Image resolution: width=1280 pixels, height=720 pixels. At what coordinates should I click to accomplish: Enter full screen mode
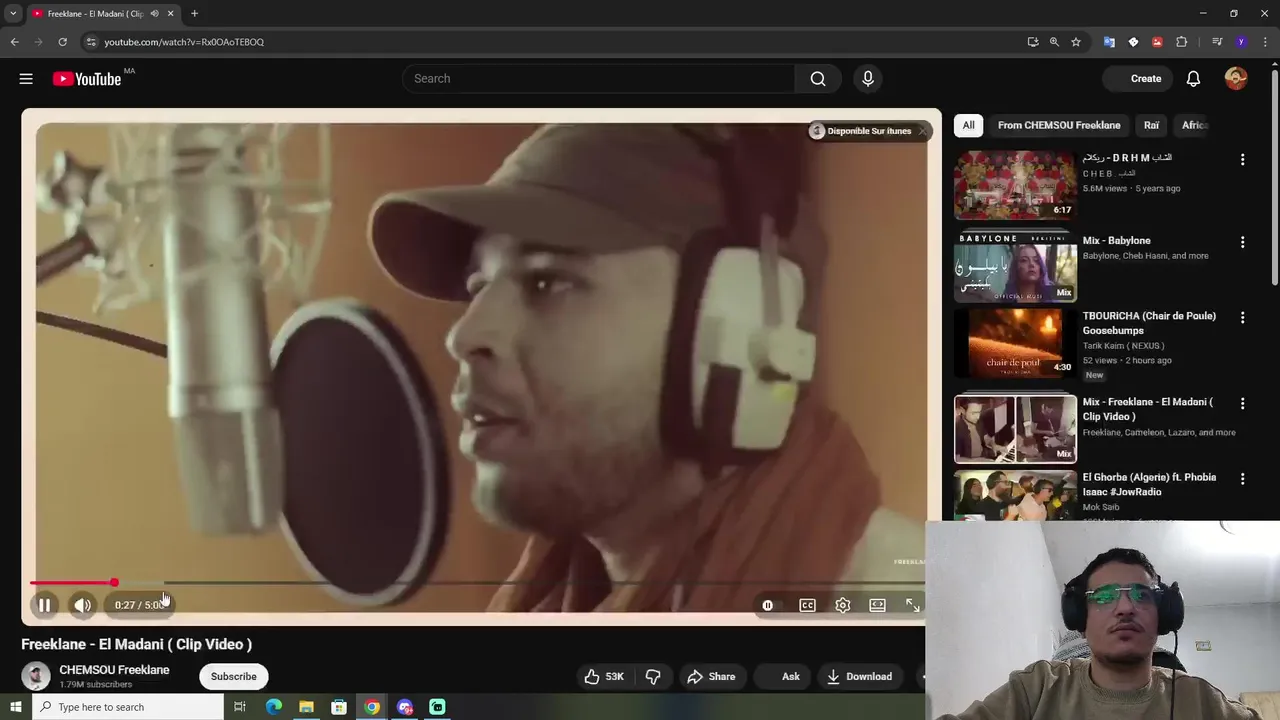click(x=912, y=605)
